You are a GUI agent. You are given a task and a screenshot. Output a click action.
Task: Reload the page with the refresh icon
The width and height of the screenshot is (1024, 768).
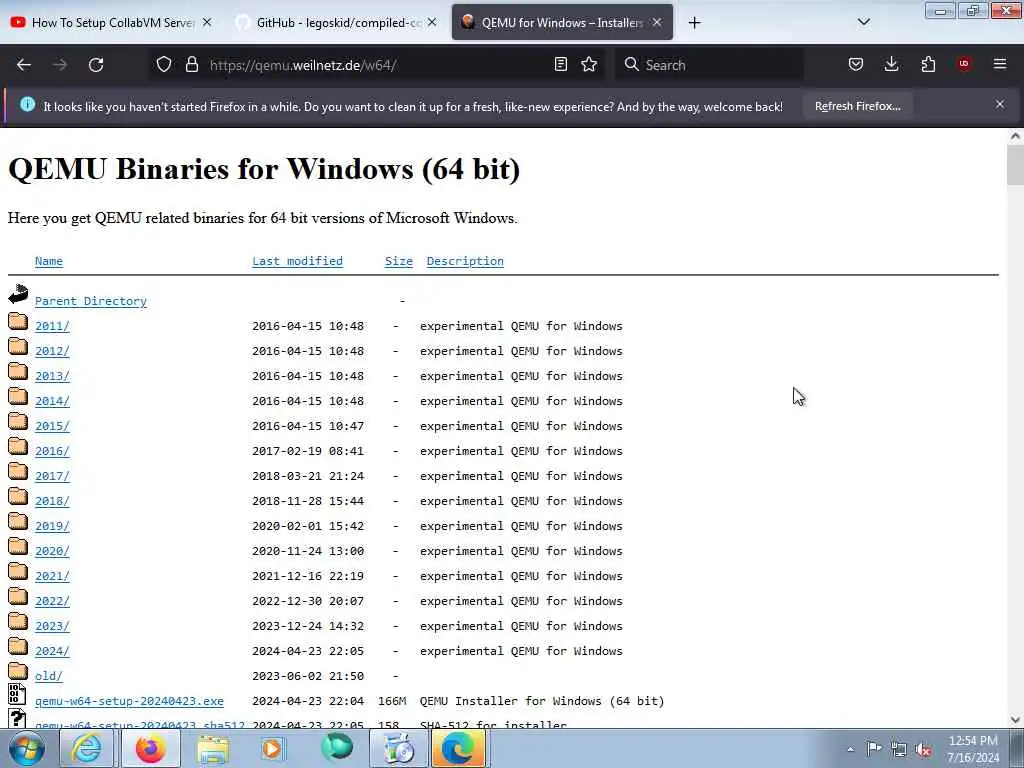click(x=96, y=65)
